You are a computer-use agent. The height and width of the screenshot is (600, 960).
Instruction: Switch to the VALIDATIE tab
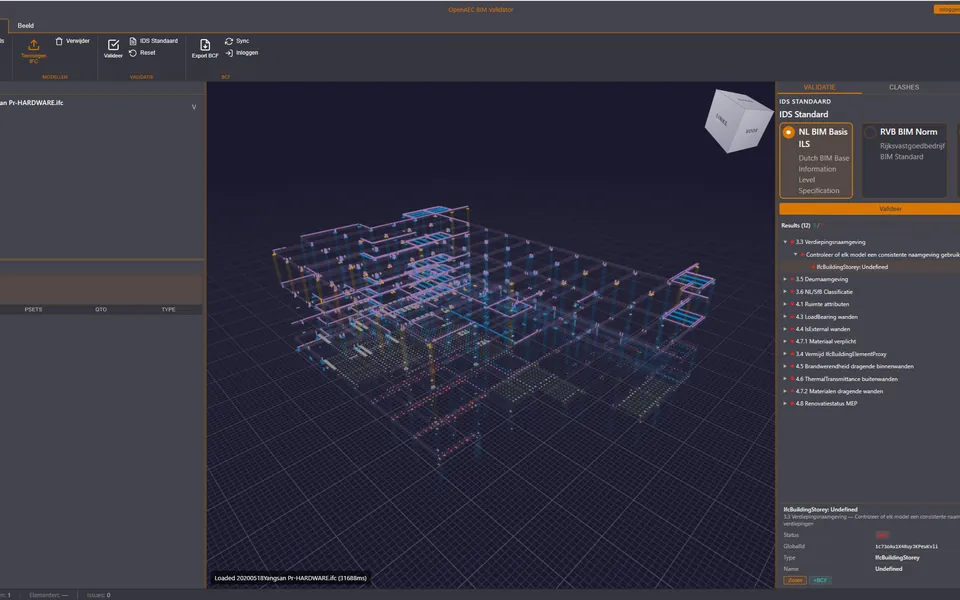[819, 88]
